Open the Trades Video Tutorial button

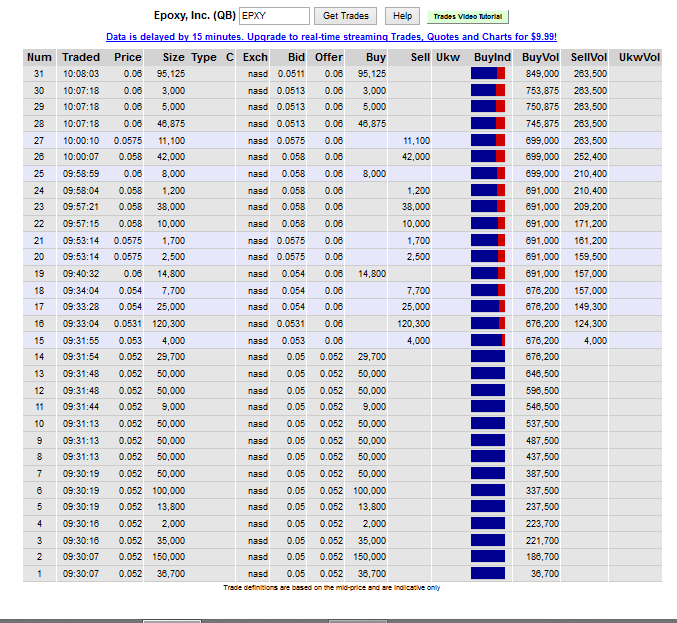(468, 17)
